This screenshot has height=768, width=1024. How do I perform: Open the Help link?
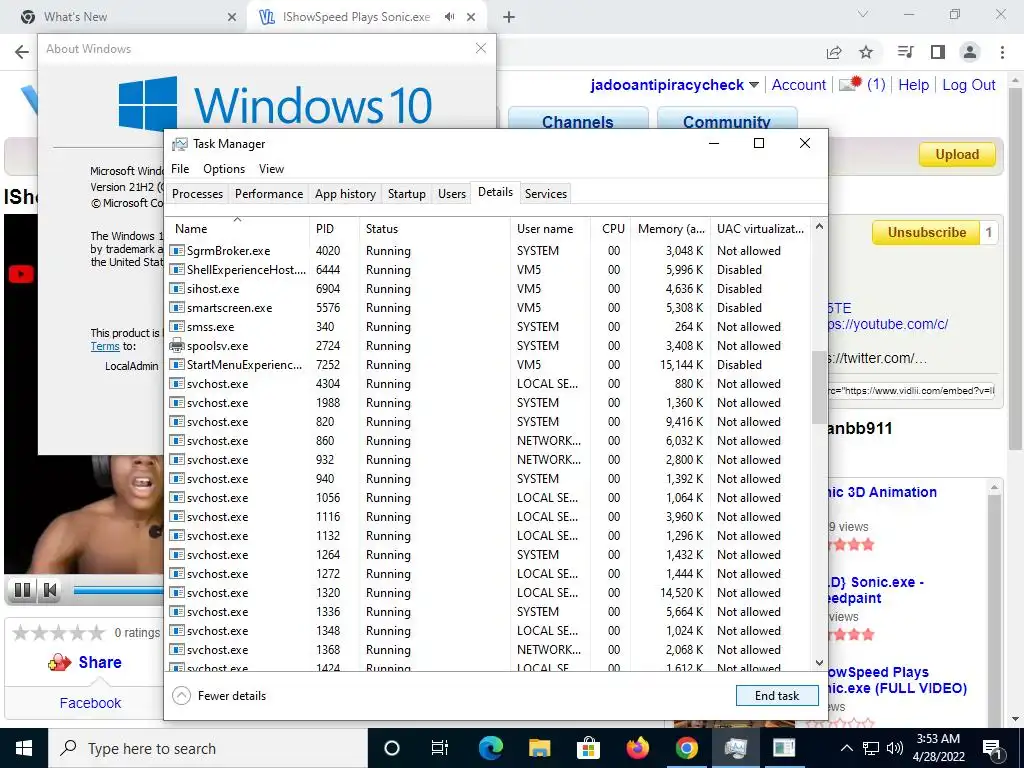[x=914, y=85]
